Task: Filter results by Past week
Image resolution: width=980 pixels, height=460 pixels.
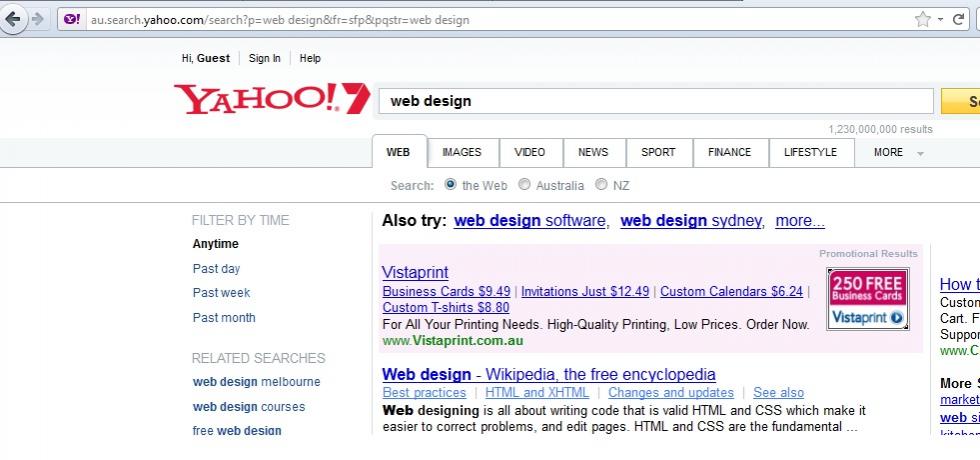Action: [x=221, y=292]
